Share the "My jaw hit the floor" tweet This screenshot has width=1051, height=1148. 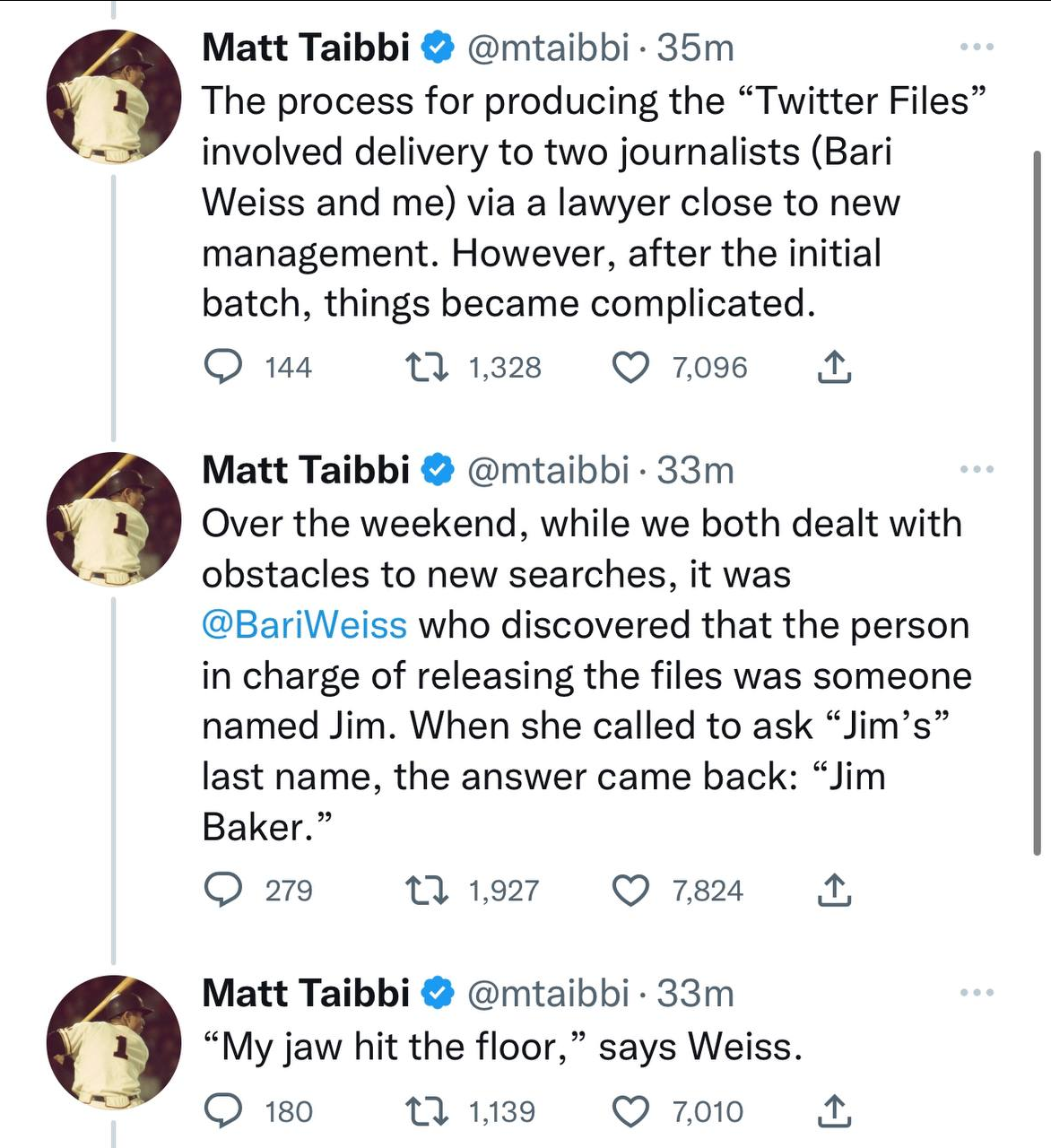pyautogui.click(x=834, y=1111)
